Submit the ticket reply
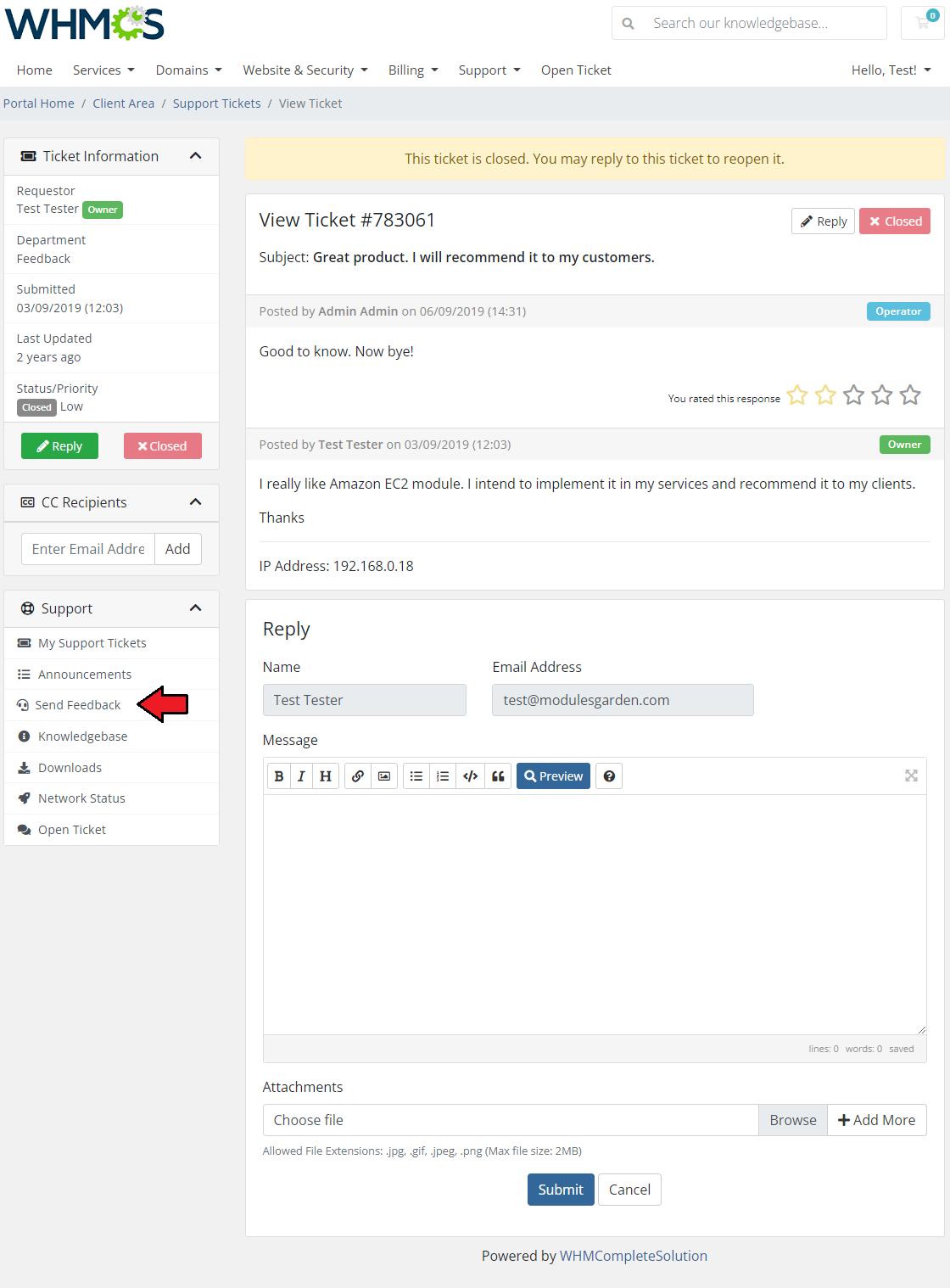The image size is (950, 1288). point(561,1190)
